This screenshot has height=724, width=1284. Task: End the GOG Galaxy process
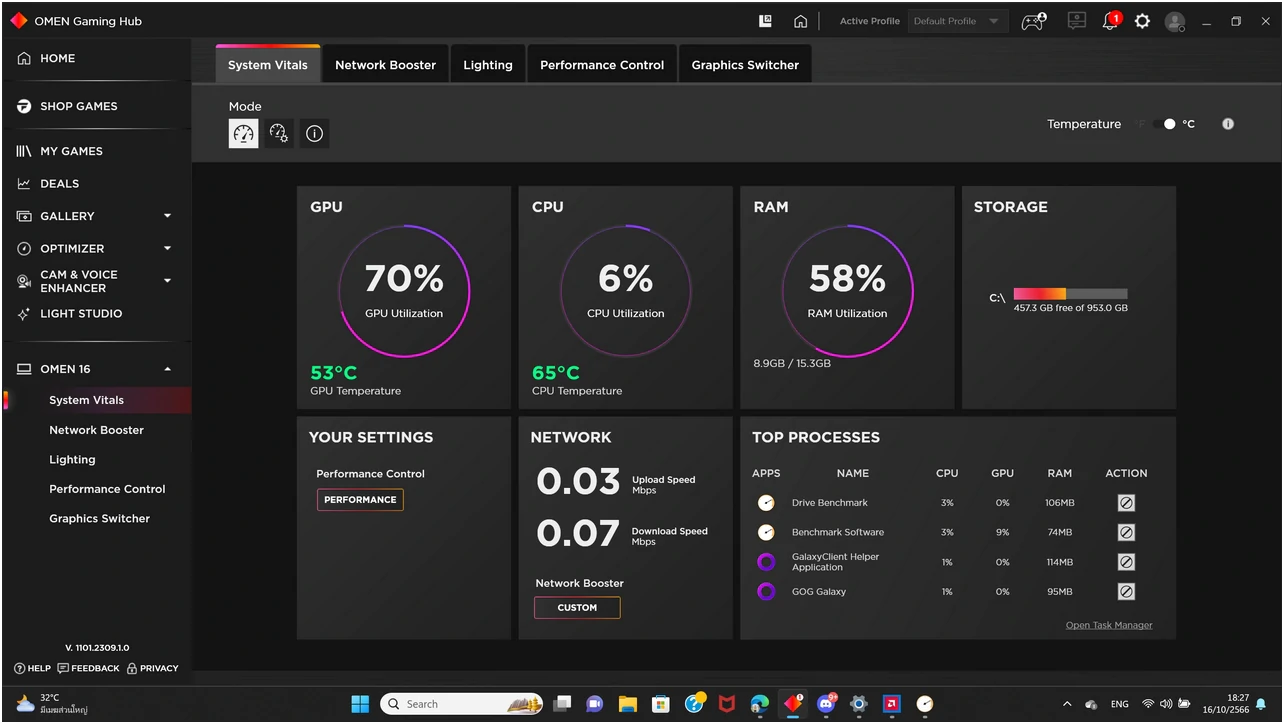pos(1126,591)
